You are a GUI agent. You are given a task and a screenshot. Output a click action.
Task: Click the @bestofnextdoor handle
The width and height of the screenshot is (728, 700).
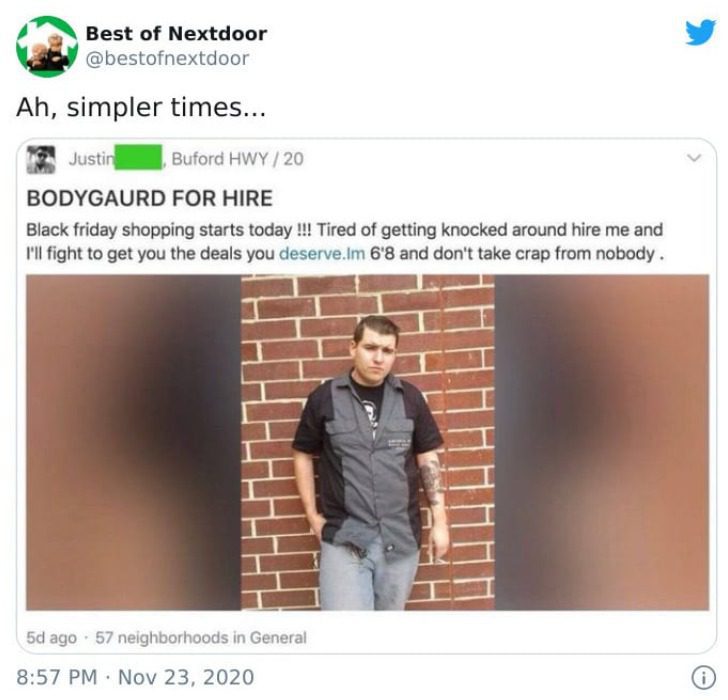pyautogui.click(x=167, y=58)
